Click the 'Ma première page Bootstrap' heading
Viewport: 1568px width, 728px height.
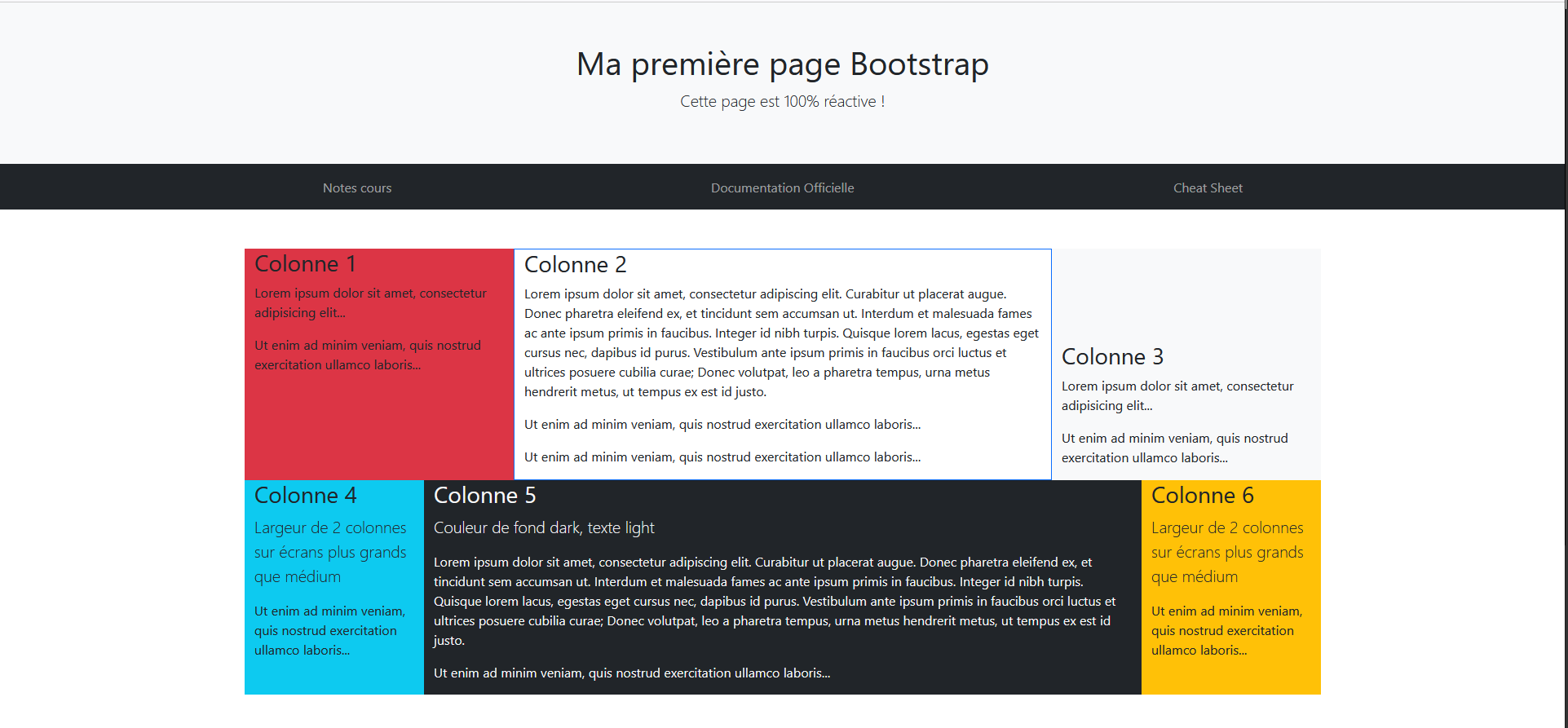click(x=782, y=64)
